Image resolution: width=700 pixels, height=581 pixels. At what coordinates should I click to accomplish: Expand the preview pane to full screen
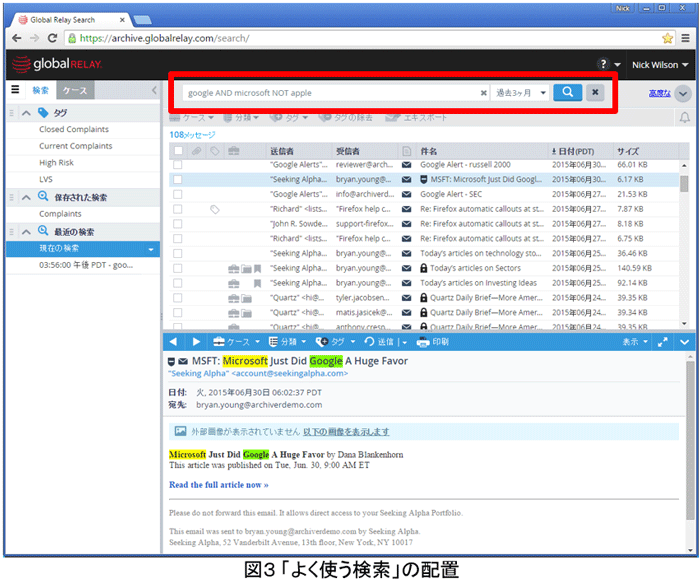(662, 342)
